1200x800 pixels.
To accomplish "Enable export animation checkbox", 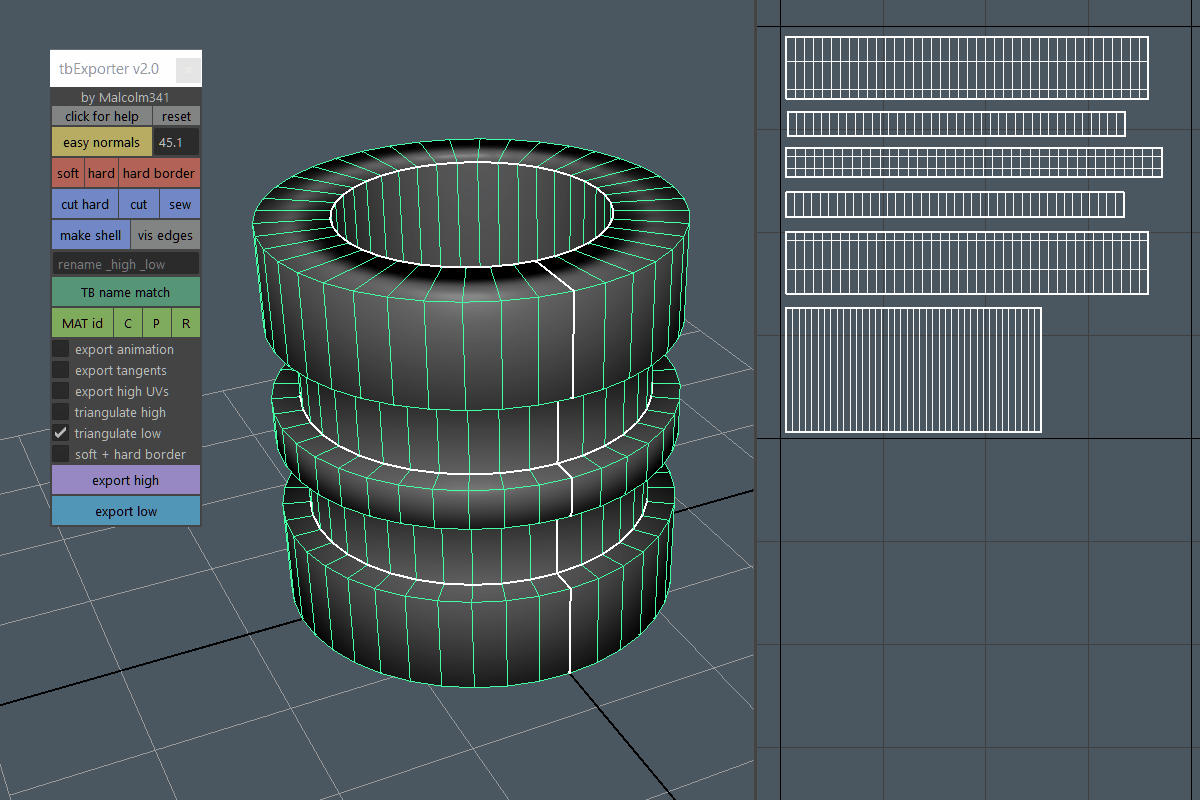I will pyautogui.click(x=61, y=349).
